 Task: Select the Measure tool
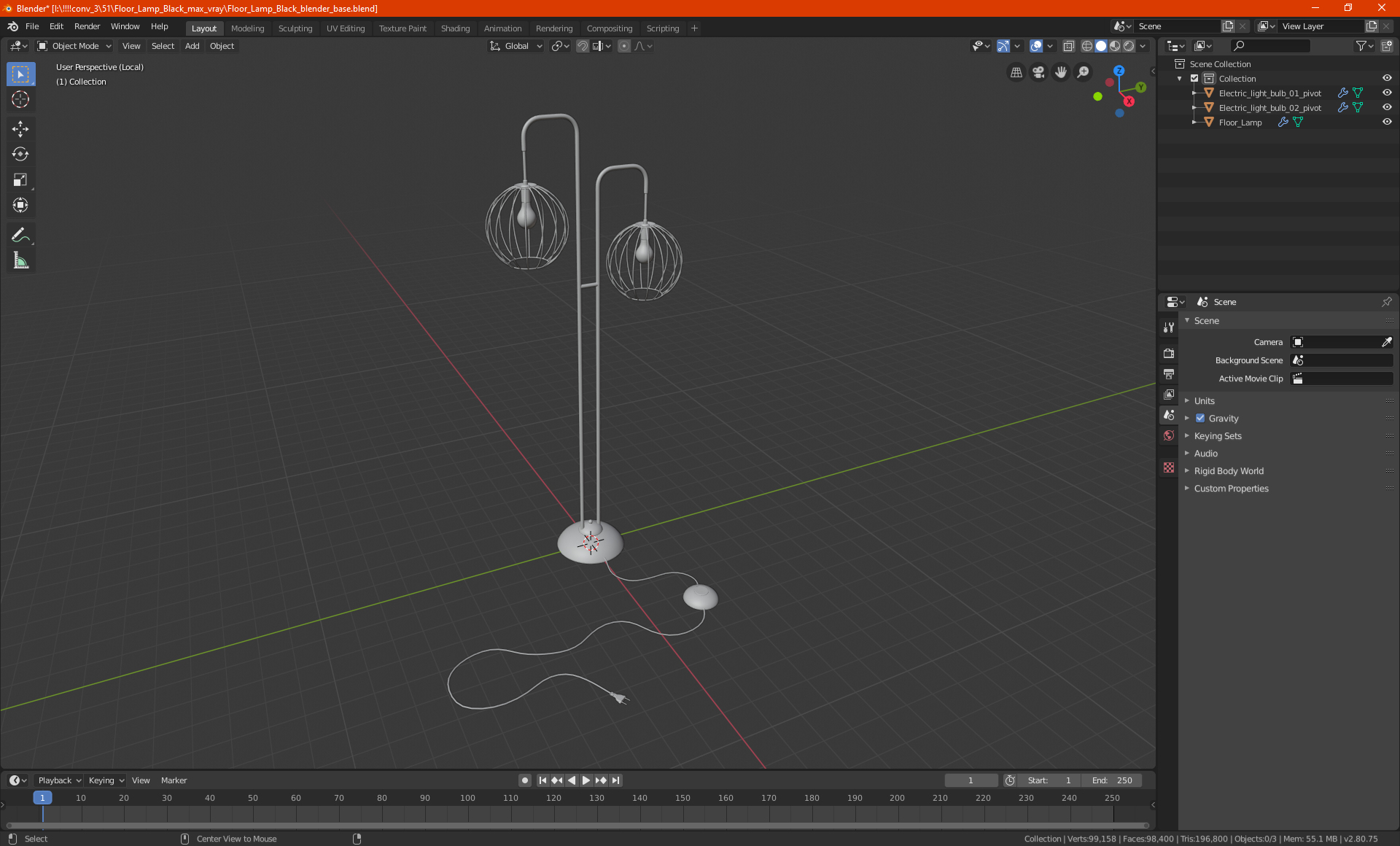[x=20, y=260]
